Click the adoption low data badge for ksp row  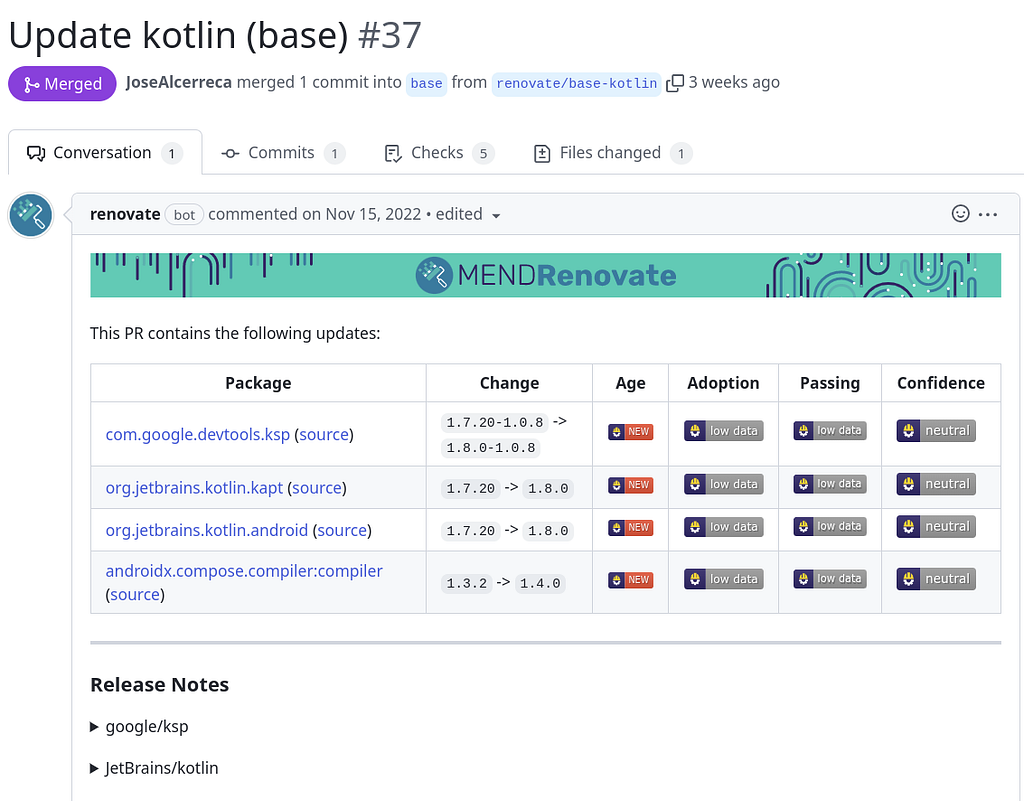pos(724,431)
